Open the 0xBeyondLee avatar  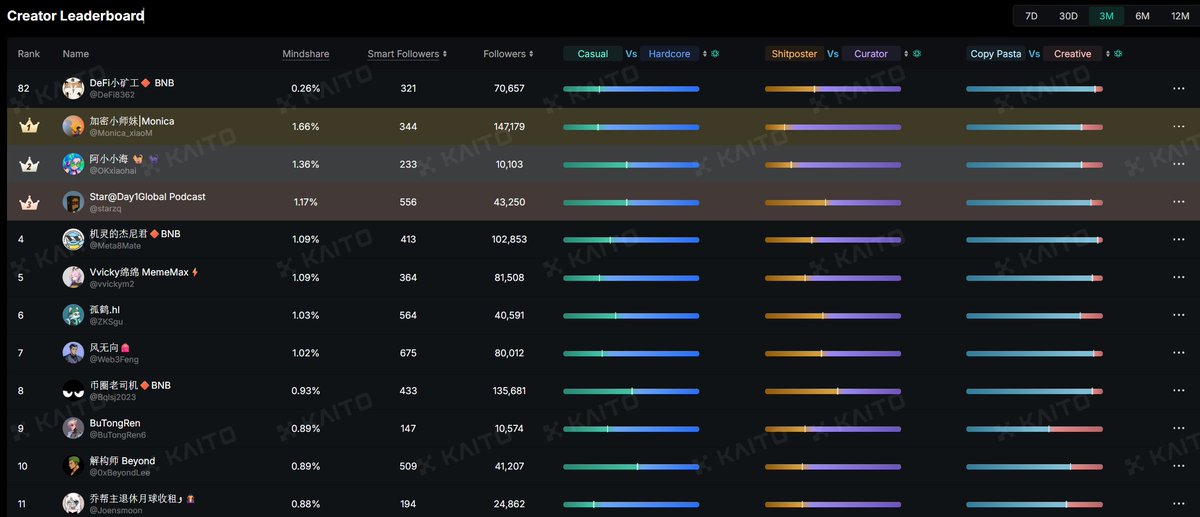(73, 466)
